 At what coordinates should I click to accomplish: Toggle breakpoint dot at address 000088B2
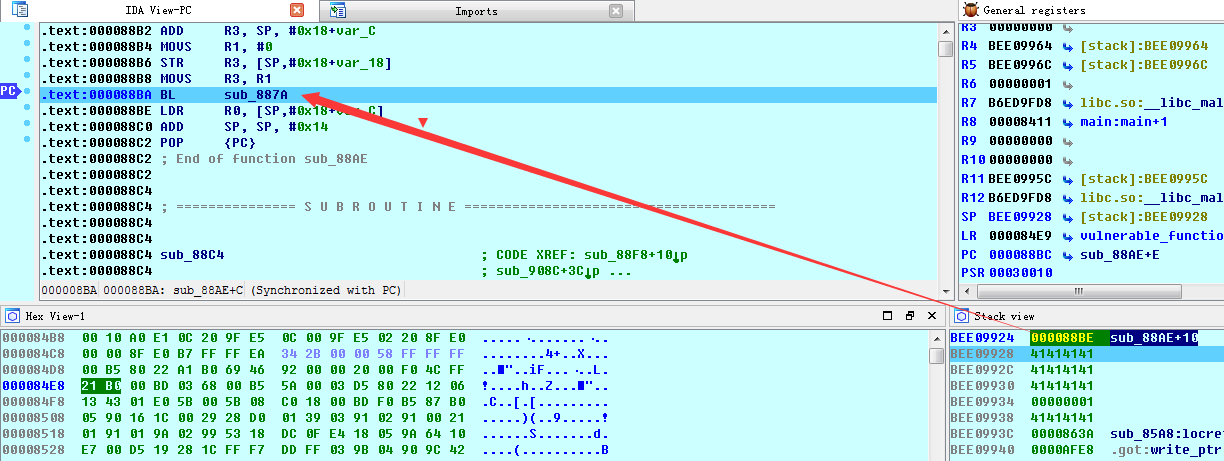pyautogui.click(x=27, y=28)
